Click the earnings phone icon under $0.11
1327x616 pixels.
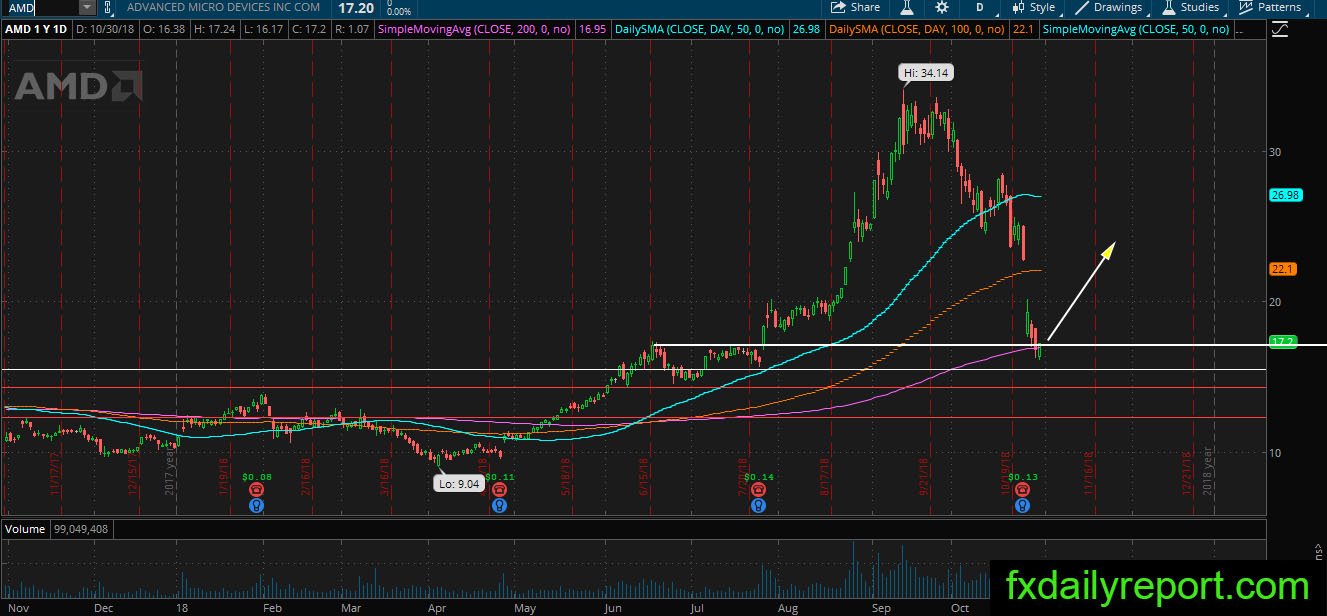[499, 490]
